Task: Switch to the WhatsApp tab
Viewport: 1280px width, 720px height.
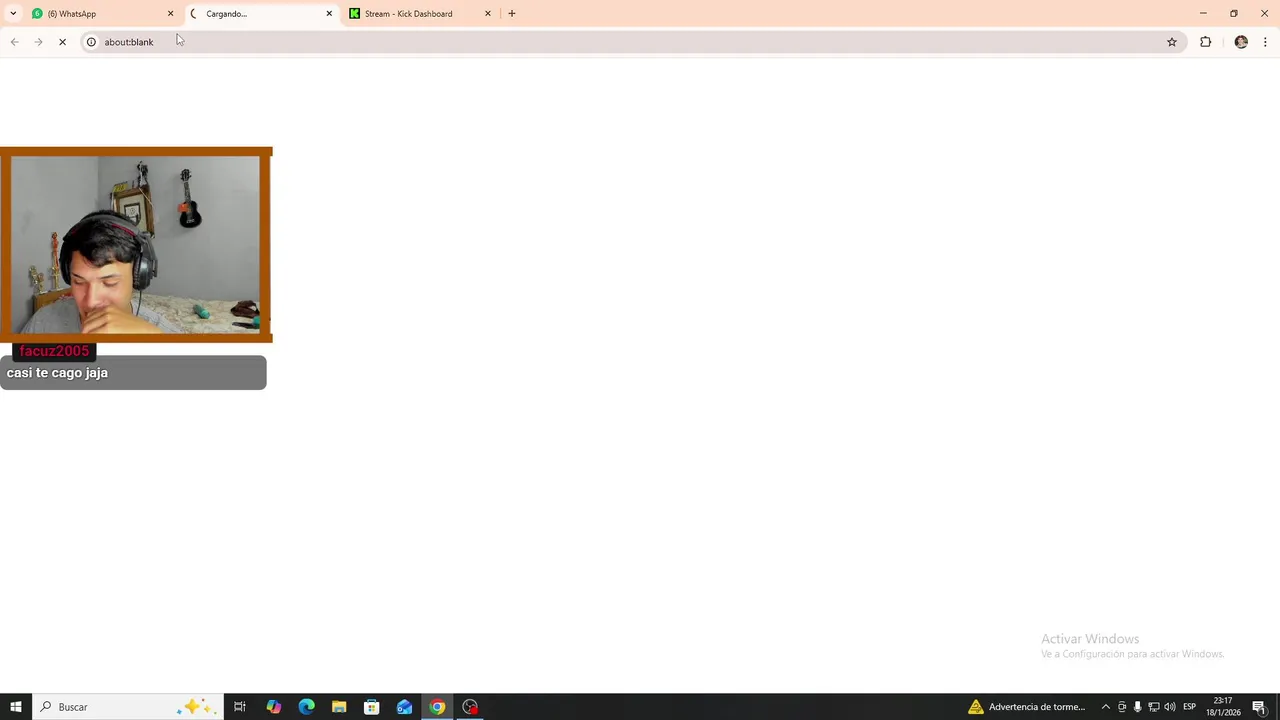Action: tap(102, 14)
